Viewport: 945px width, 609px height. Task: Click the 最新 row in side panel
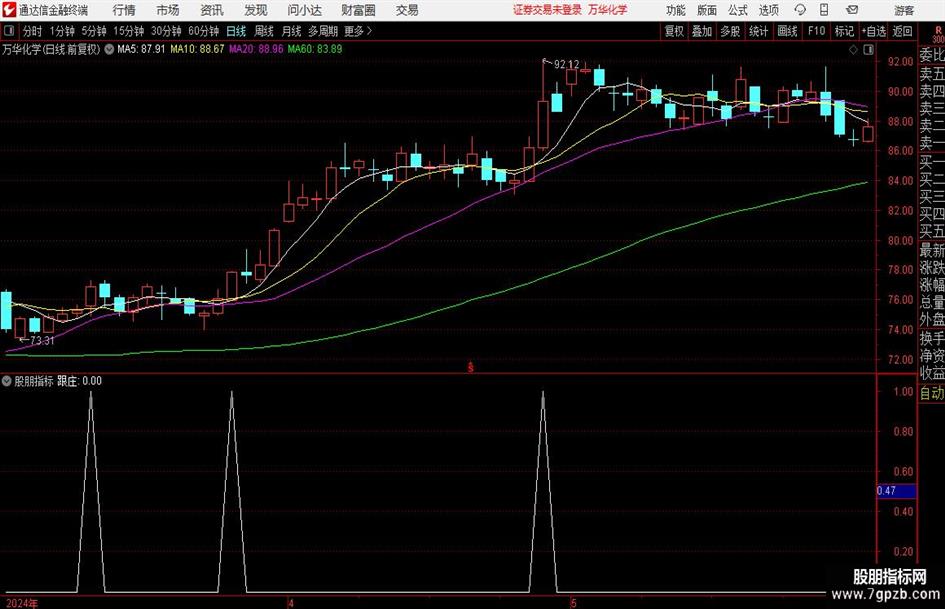click(931, 250)
